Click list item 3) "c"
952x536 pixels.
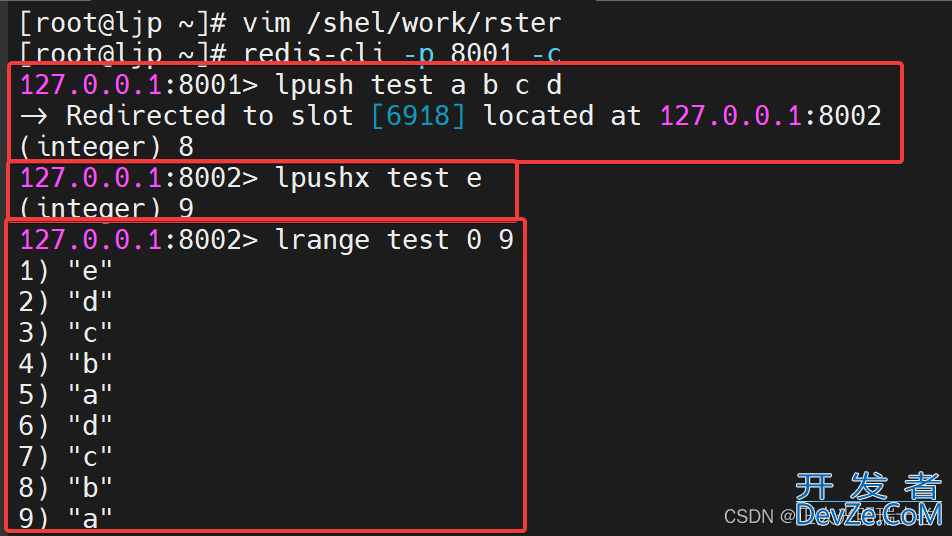[66, 333]
